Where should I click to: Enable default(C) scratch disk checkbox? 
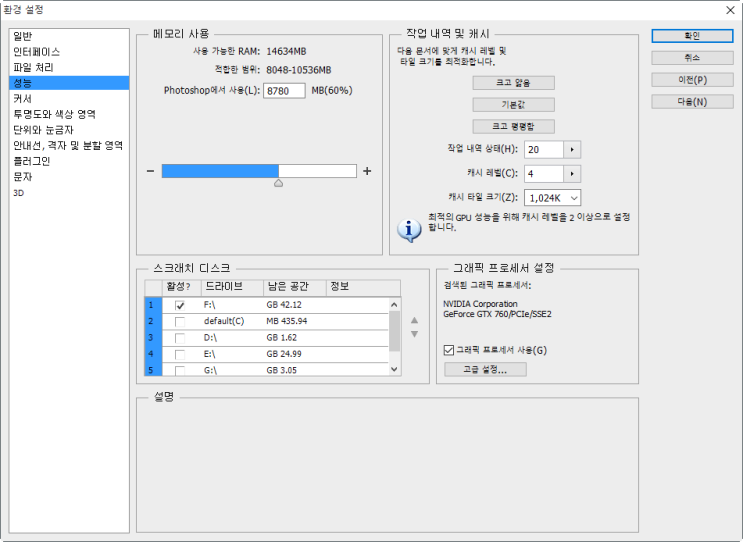pyautogui.click(x=180, y=322)
